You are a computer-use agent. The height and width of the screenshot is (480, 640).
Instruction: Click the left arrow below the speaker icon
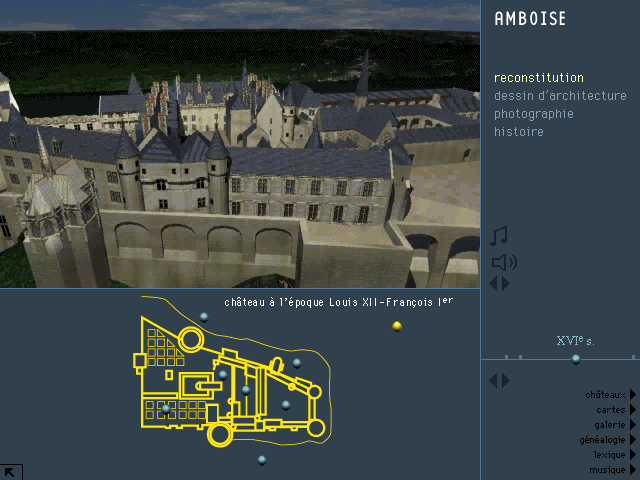(x=493, y=284)
